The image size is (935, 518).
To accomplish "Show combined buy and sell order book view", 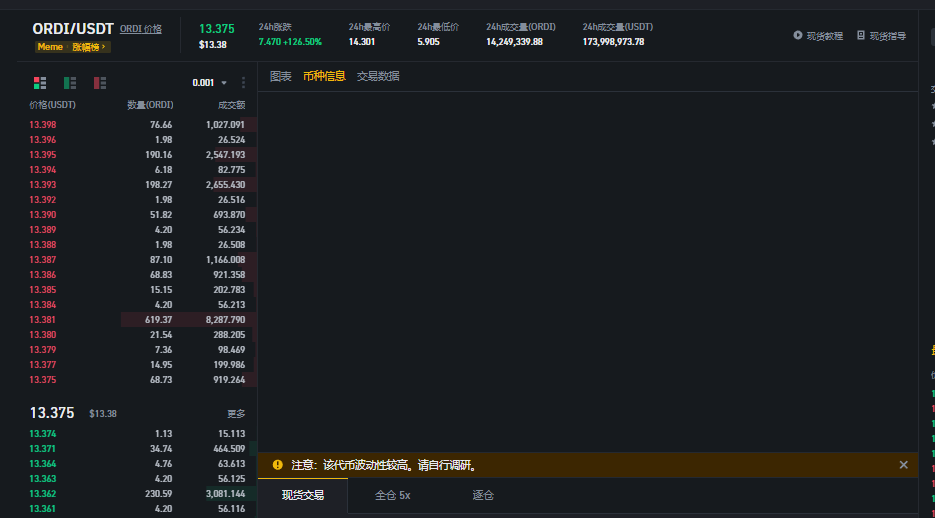I will coord(40,83).
